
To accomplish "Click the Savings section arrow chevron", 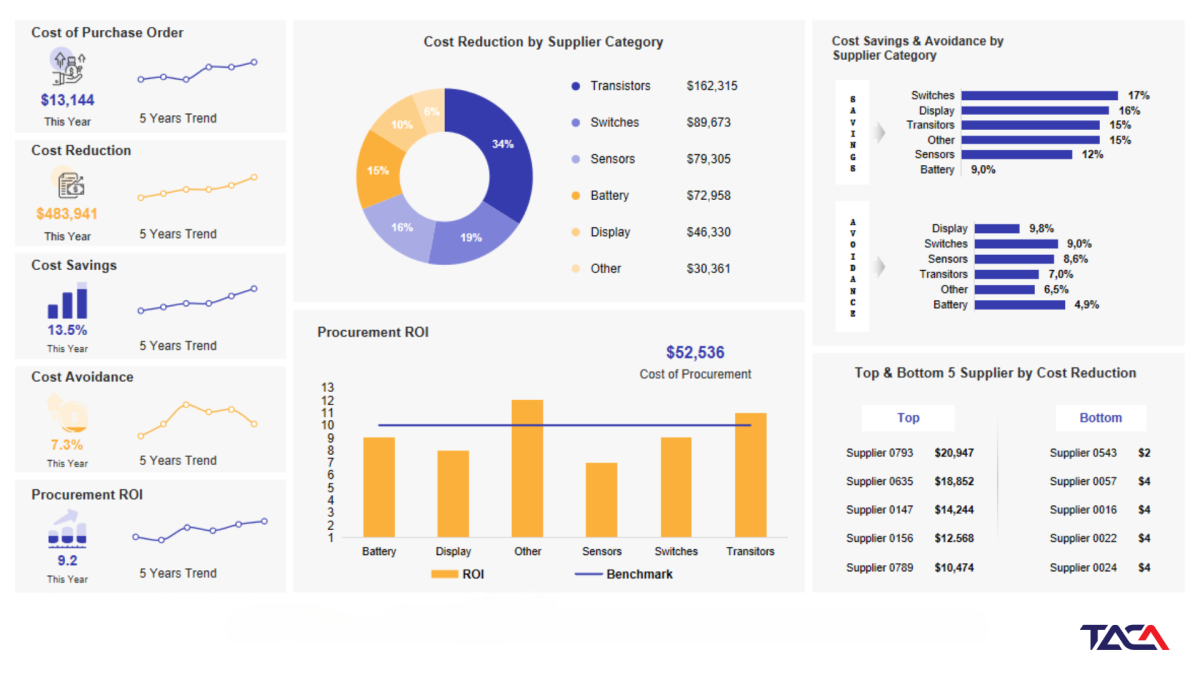I will [880, 132].
